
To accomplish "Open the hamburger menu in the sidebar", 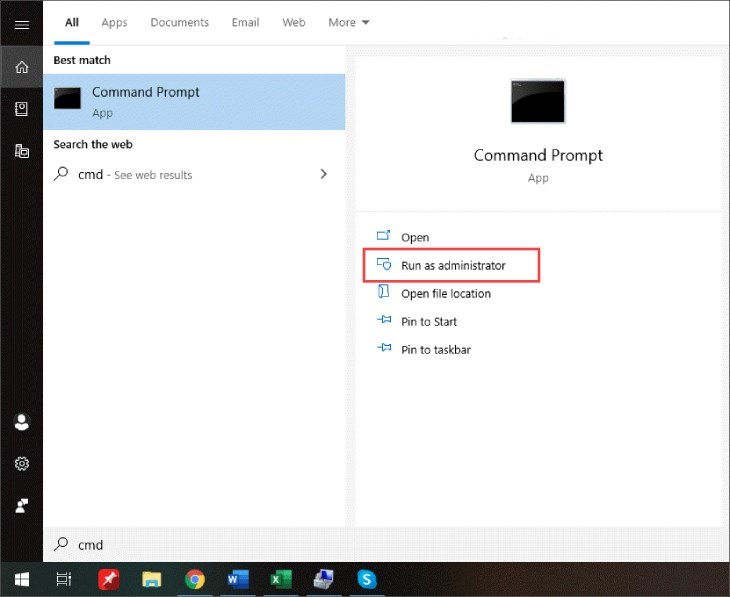I will (x=21, y=25).
